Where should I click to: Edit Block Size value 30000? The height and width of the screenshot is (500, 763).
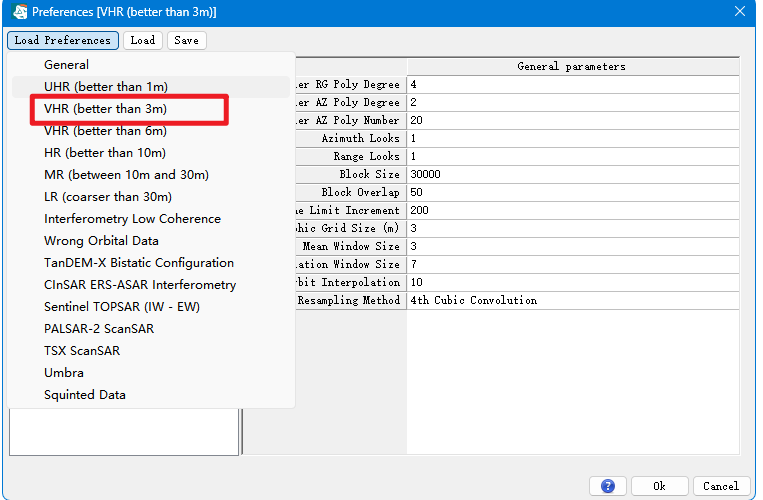click(x=573, y=174)
